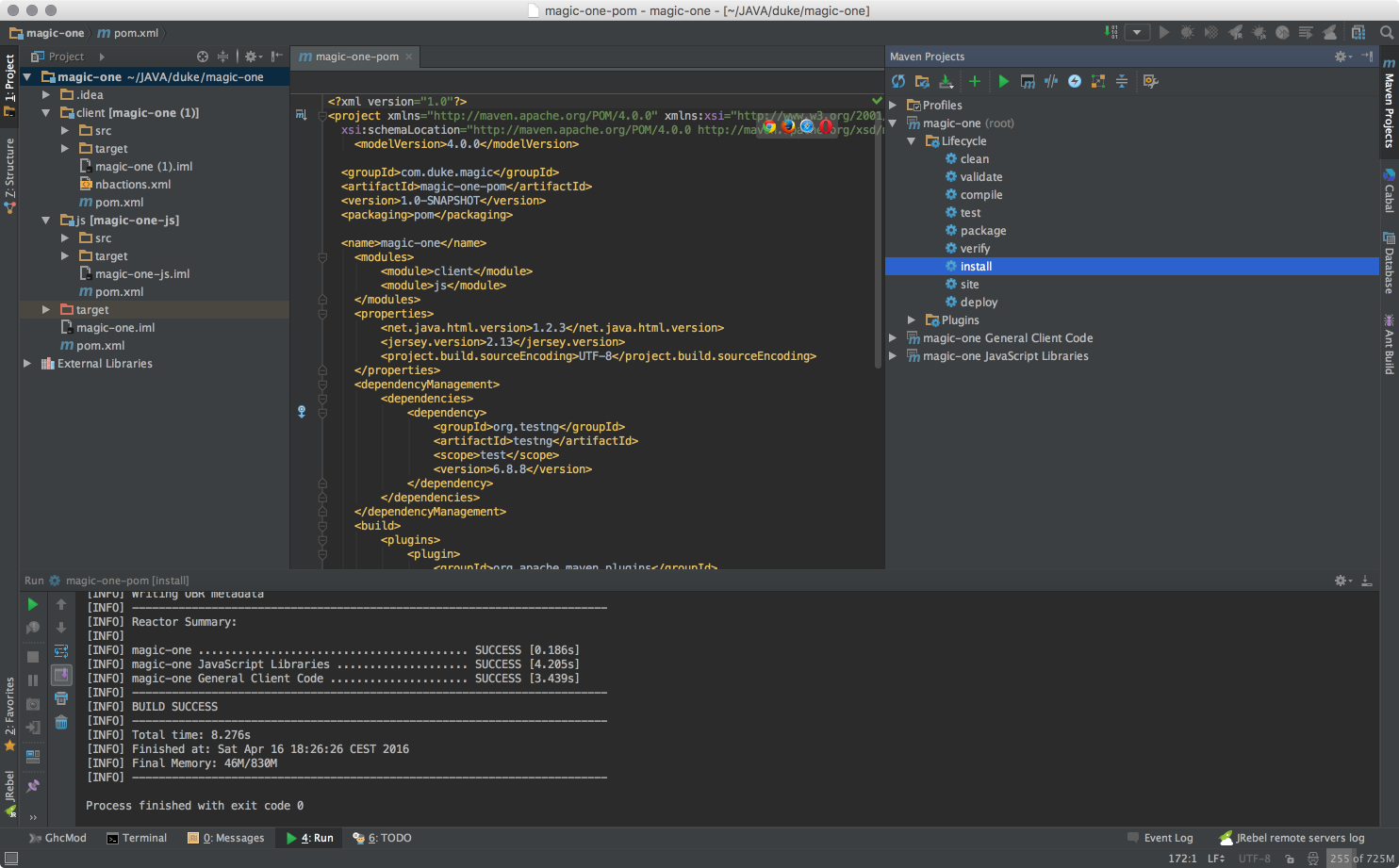Viewport: 1399px width, 868px height.
Task: Click the Add Maven Projects plus icon
Action: tap(974, 82)
